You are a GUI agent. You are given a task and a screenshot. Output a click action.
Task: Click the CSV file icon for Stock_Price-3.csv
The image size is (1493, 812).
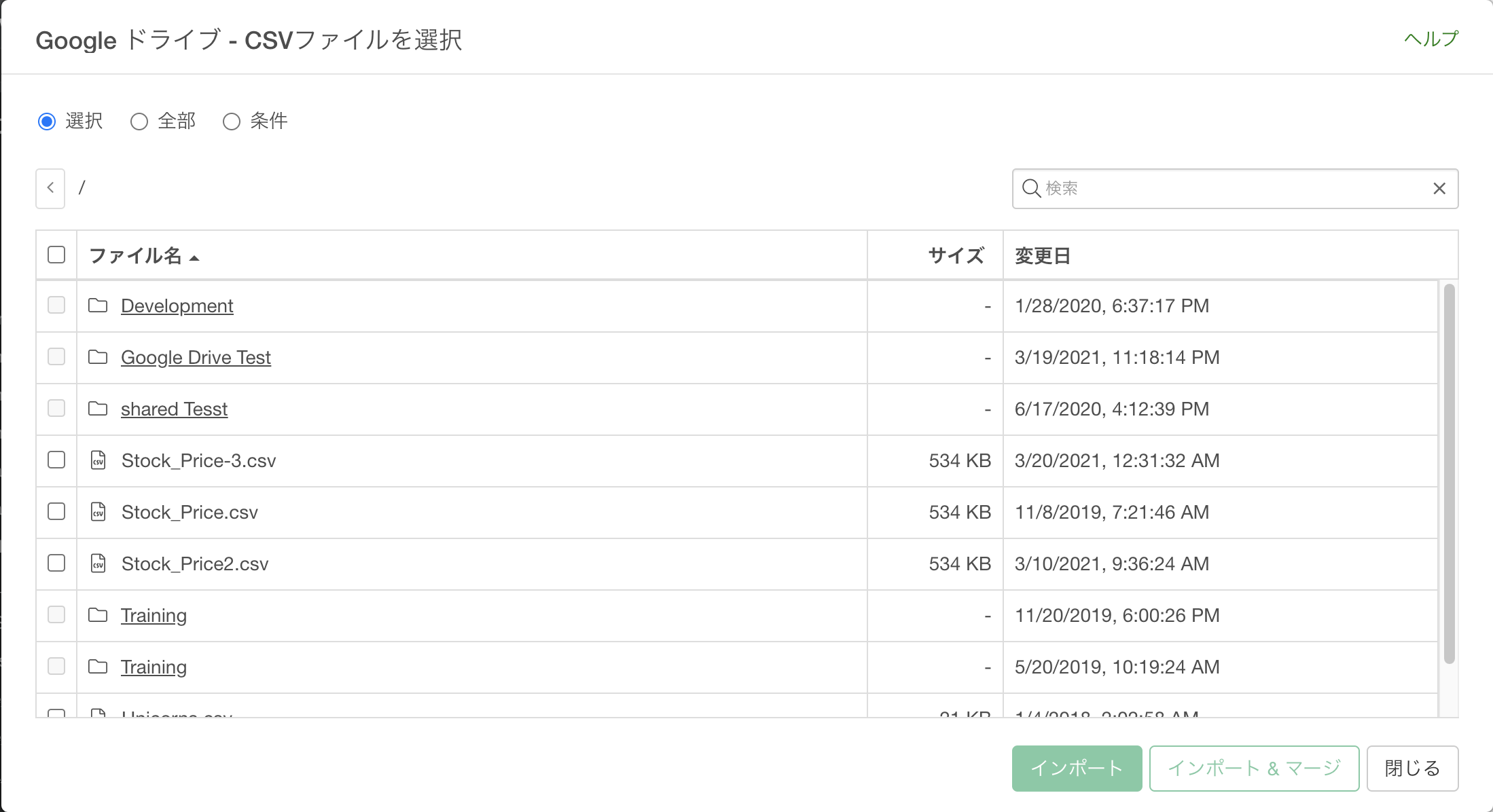pyautogui.click(x=98, y=460)
